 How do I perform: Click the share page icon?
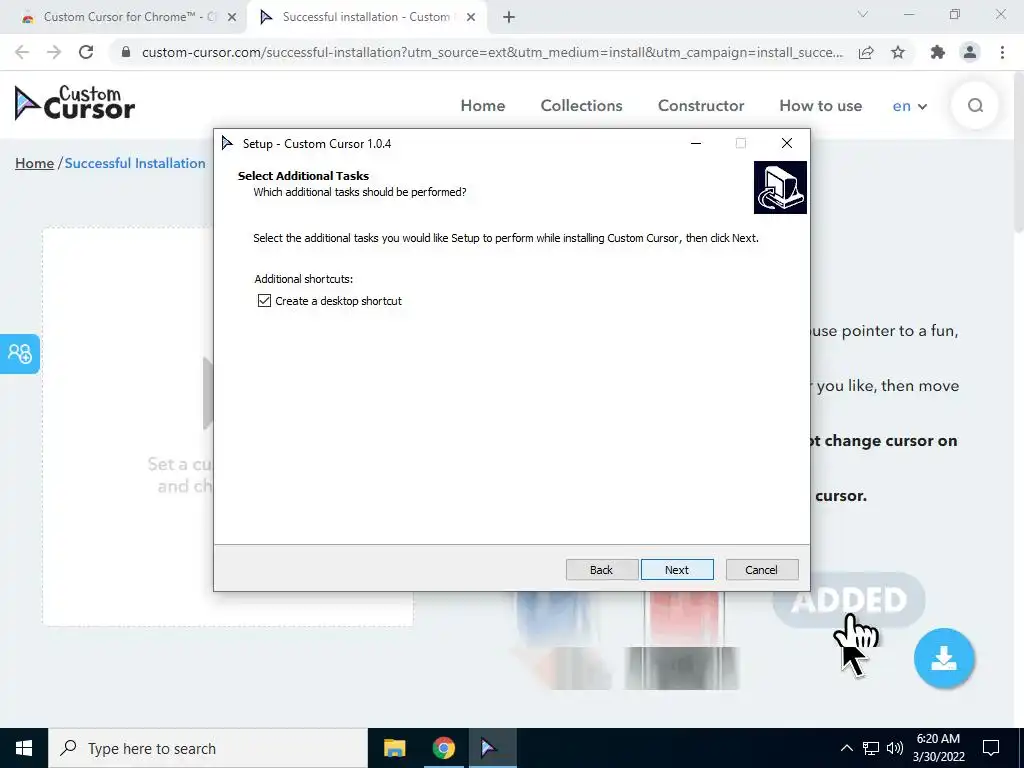[866, 52]
